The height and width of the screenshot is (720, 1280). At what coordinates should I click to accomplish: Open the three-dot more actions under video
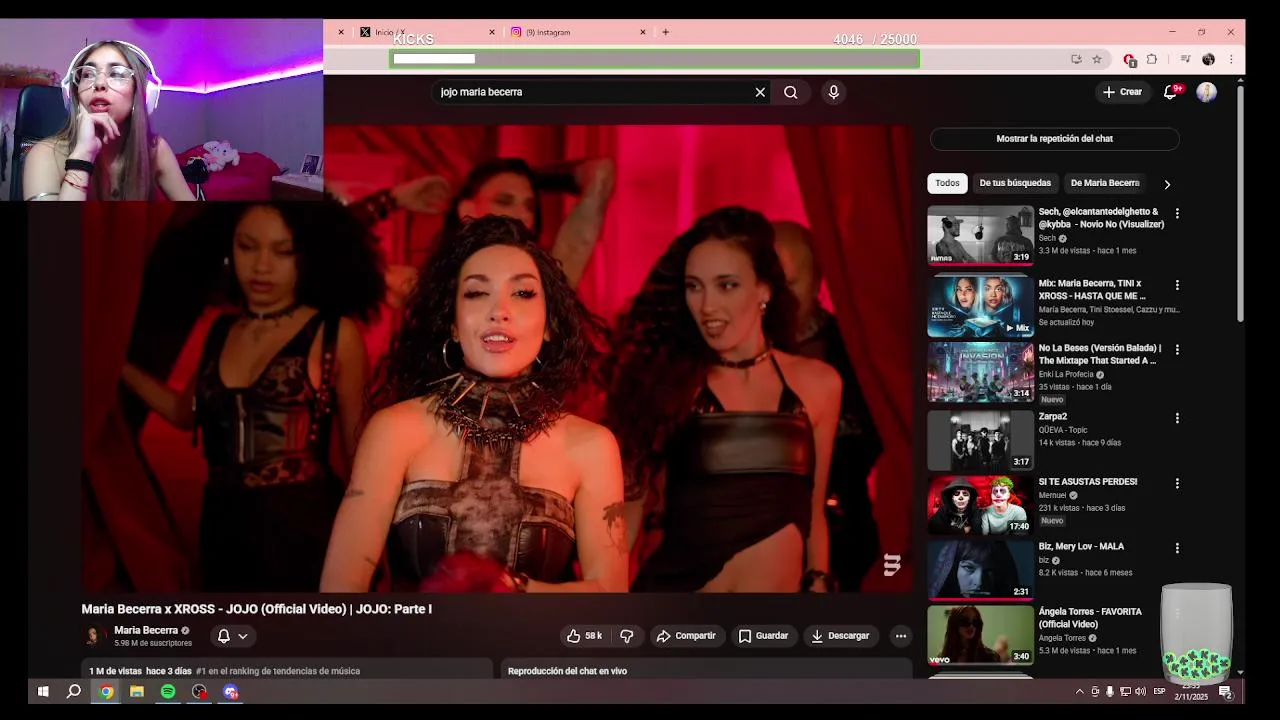[x=900, y=636]
